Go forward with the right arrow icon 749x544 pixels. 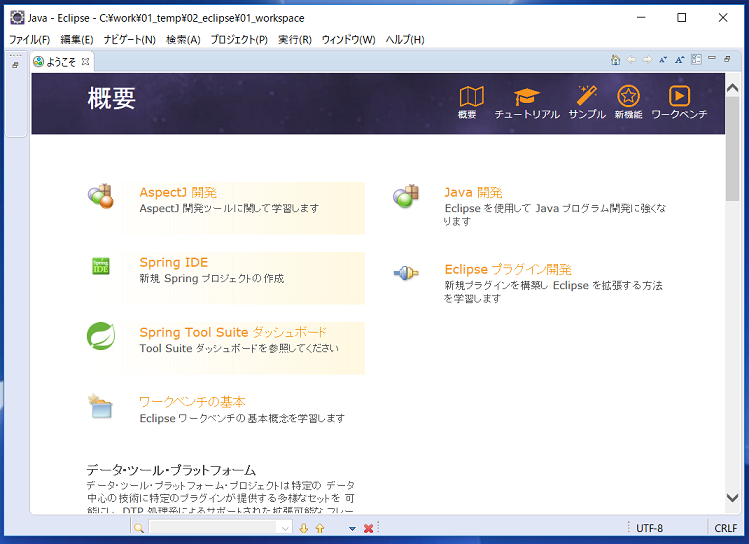[647, 60]
